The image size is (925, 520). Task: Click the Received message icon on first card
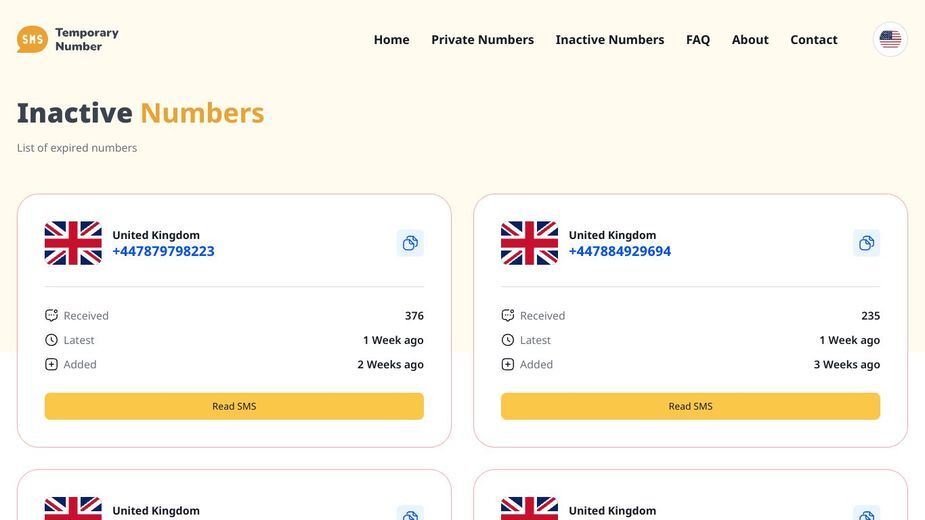[51, 315]
